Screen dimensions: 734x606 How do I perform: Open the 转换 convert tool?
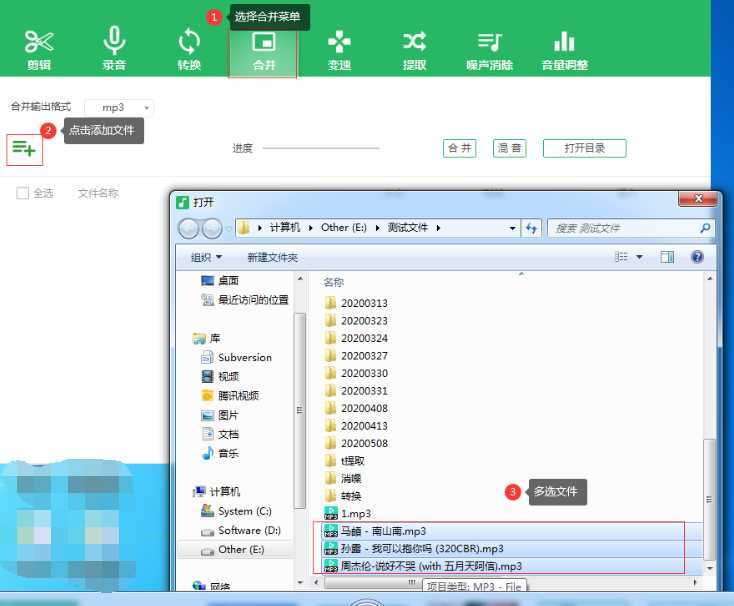click(189, 48)
